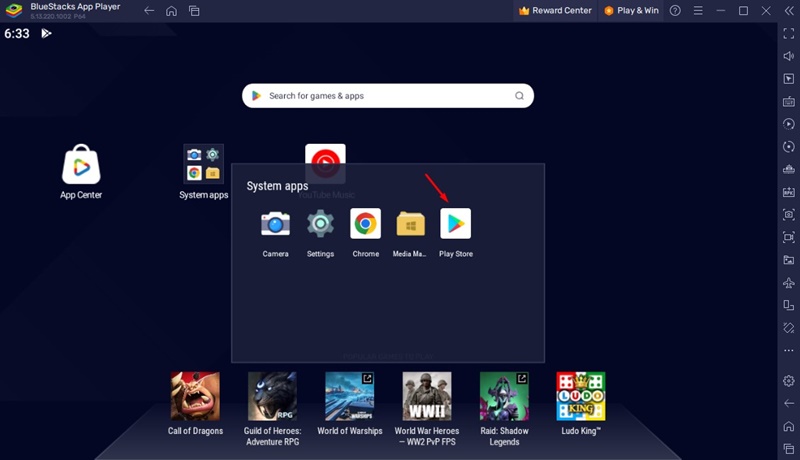
Task: Launch Call of Dragons game
Action: [195, 396]
